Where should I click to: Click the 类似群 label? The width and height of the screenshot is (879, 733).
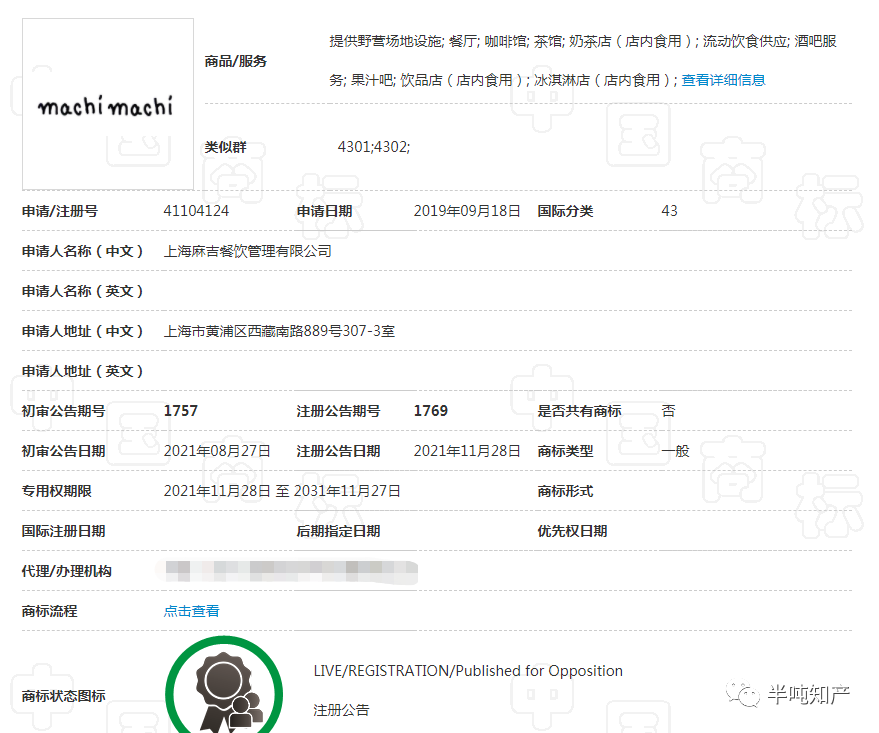225,147
